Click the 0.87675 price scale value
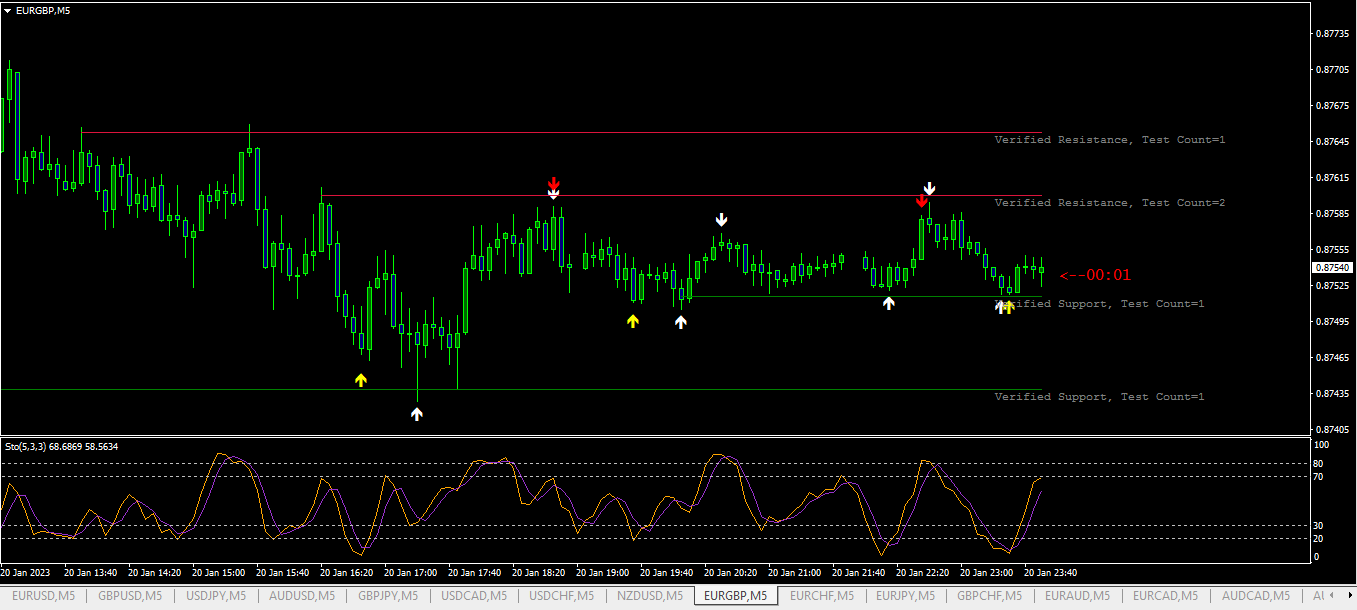Viewport: 1357px width, 610px height. pos(1332,106)
